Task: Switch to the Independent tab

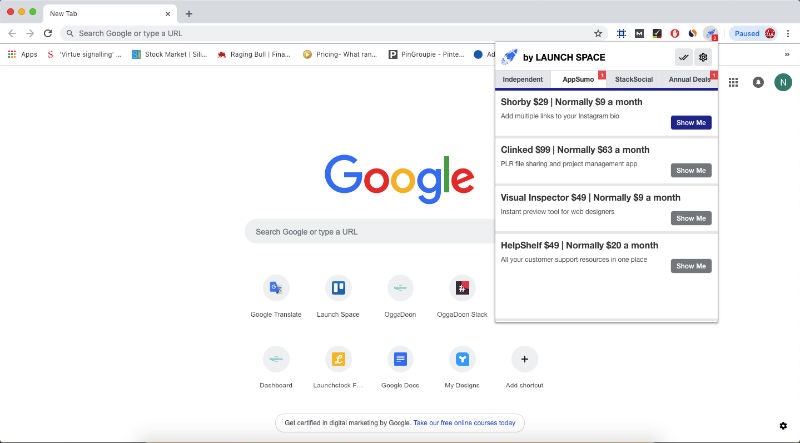Action: pyautogui.click(x=522, y=80)
